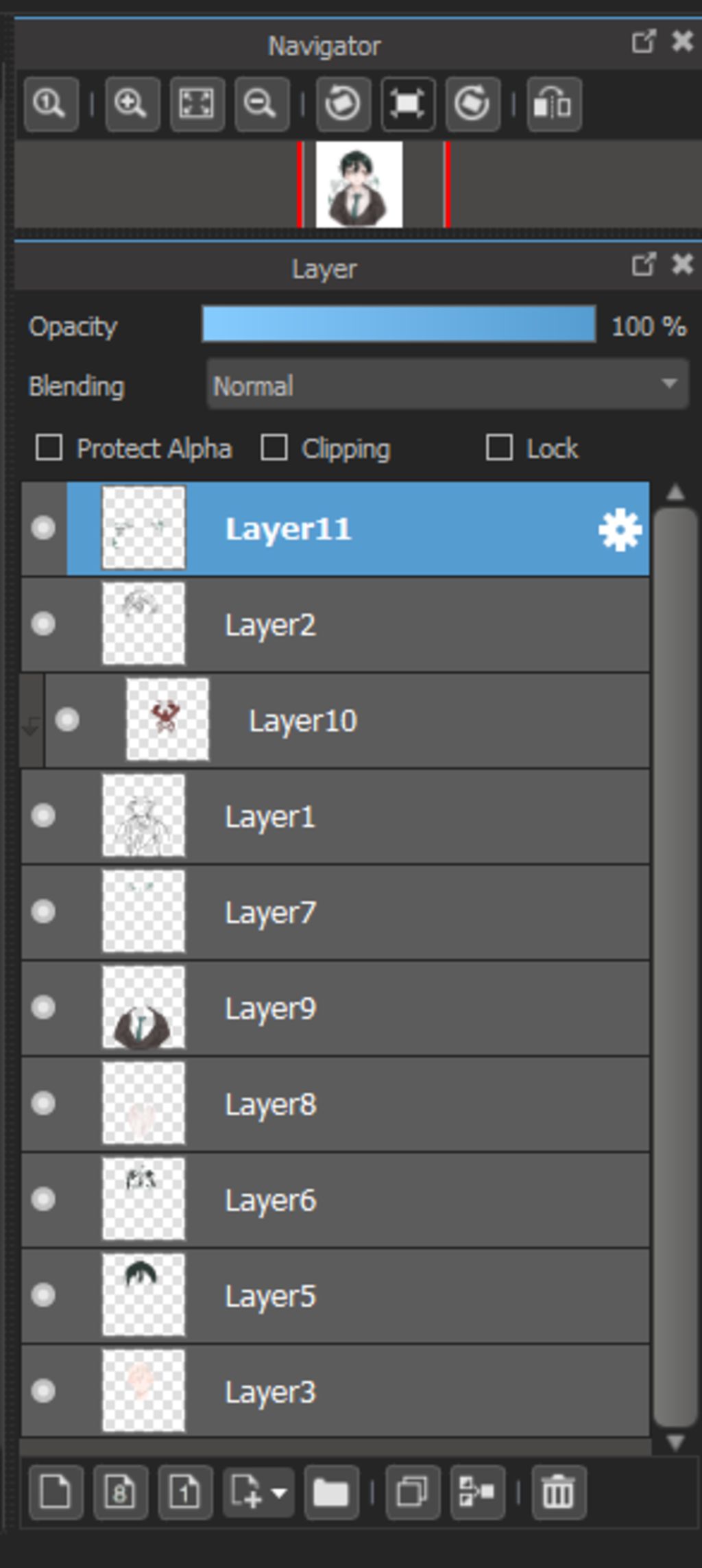Enable the Protect Alpha checkbox
Viewport: 702px width, 1568px height.
49,448
